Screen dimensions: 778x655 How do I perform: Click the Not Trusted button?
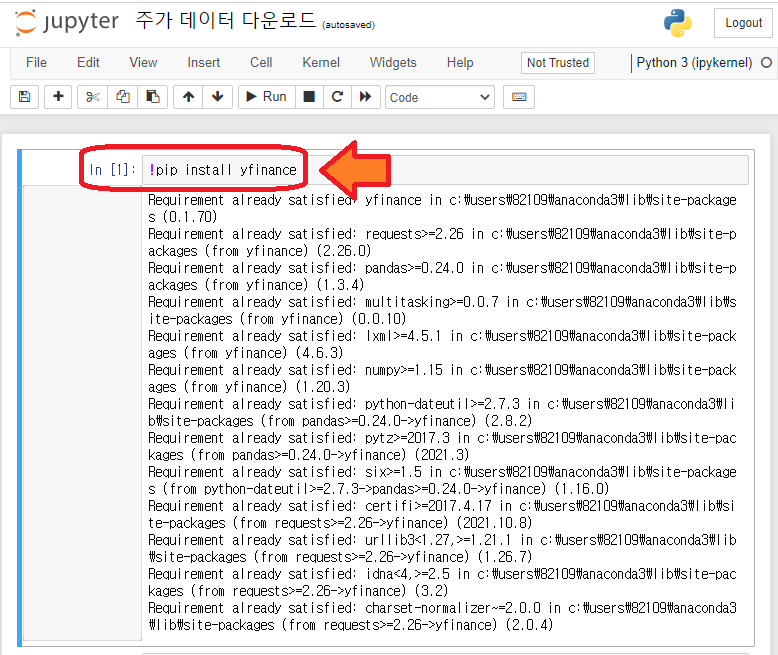[x=558, y=63]
